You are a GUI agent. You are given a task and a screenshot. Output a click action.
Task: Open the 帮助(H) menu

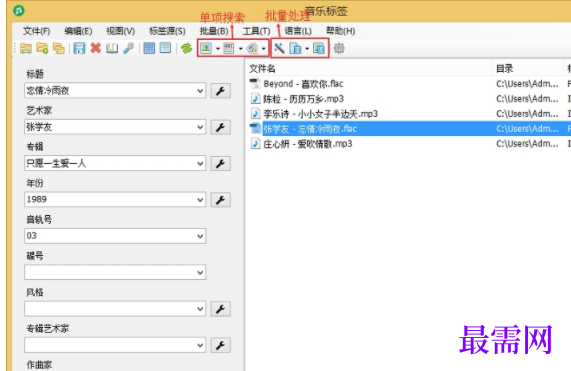point(340,31)
